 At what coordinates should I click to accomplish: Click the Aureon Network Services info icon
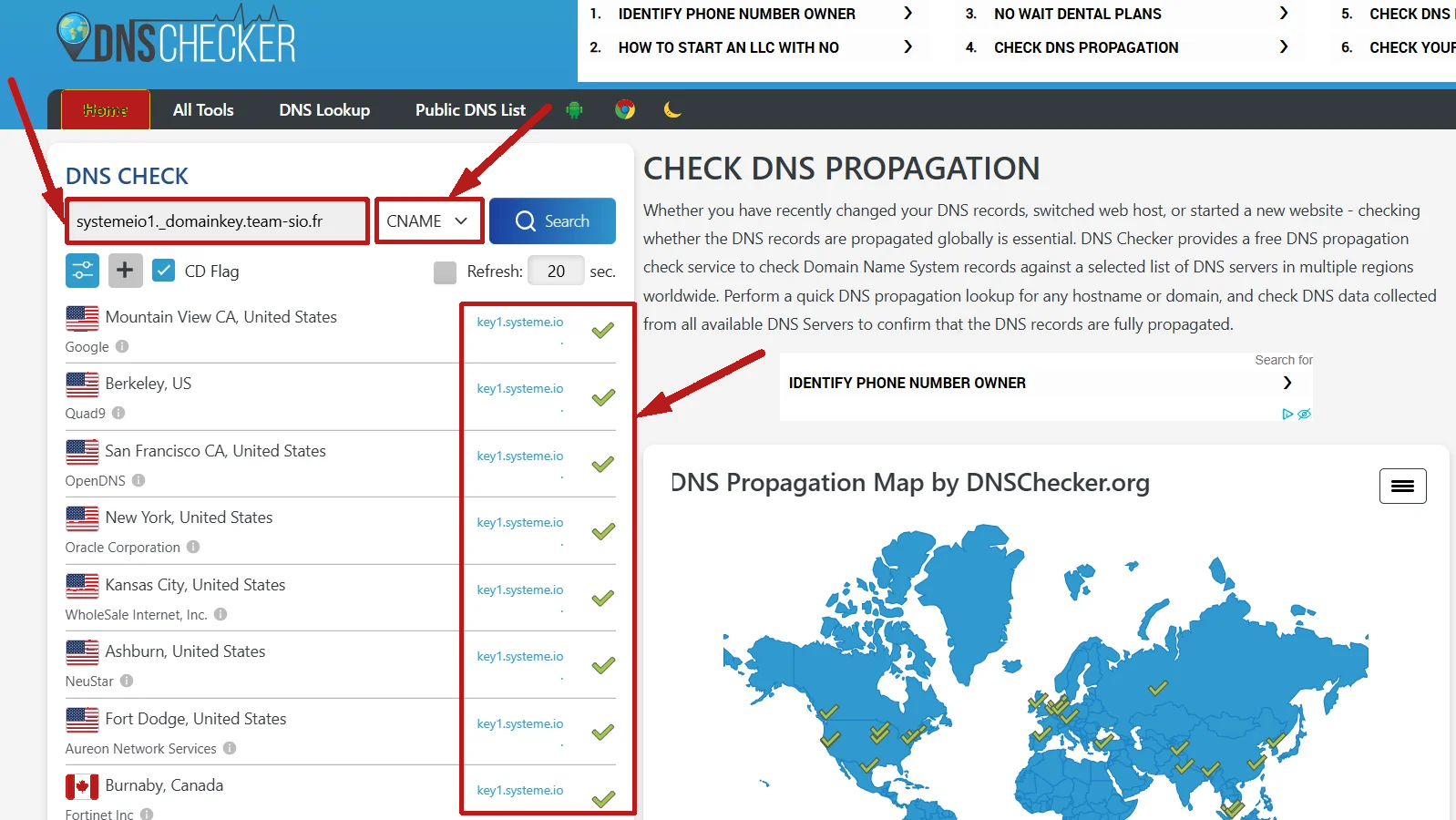(230, 748)
